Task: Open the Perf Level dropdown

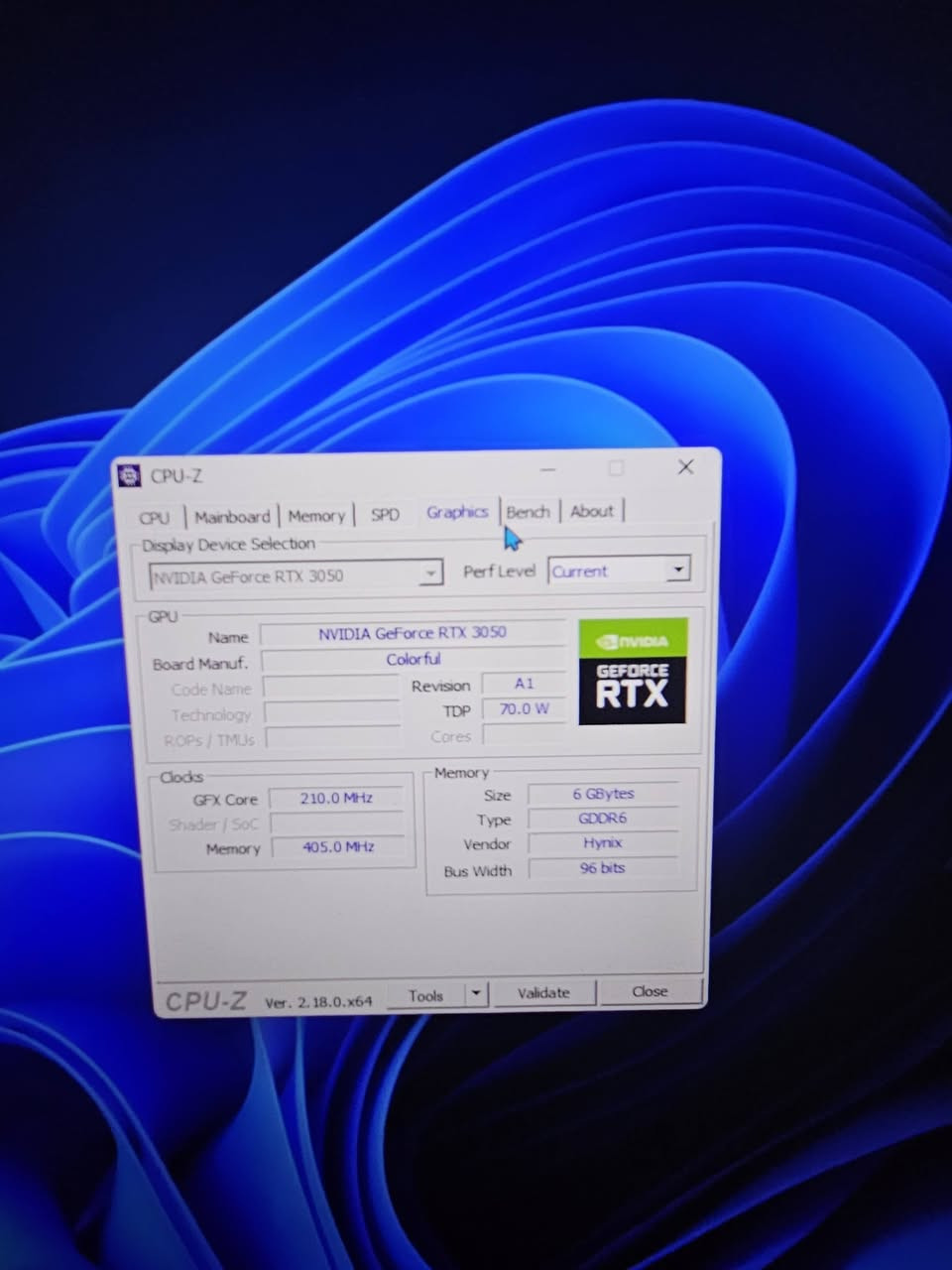Action: click(677, 570)
